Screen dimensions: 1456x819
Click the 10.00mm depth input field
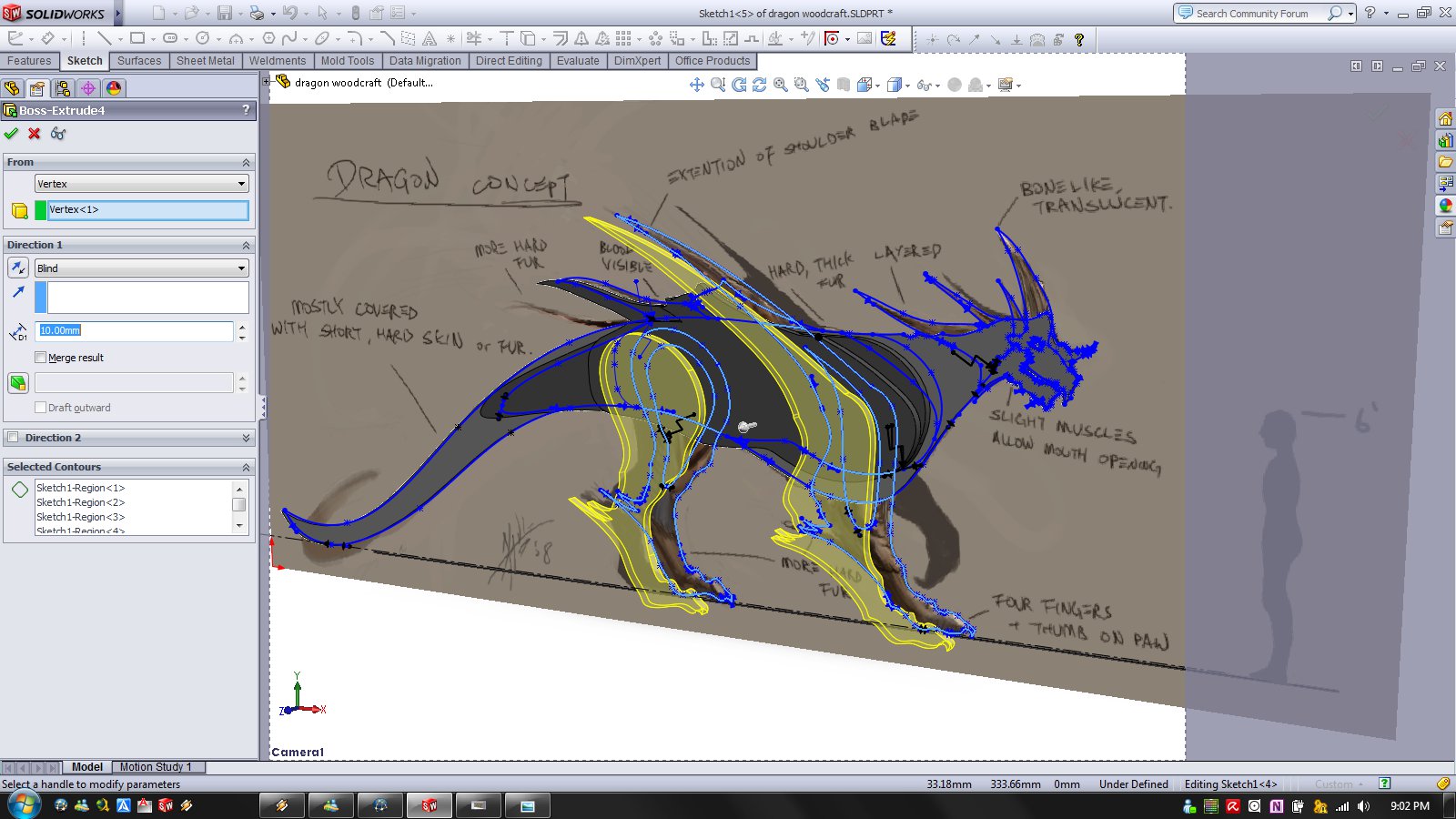click(134, 330)
